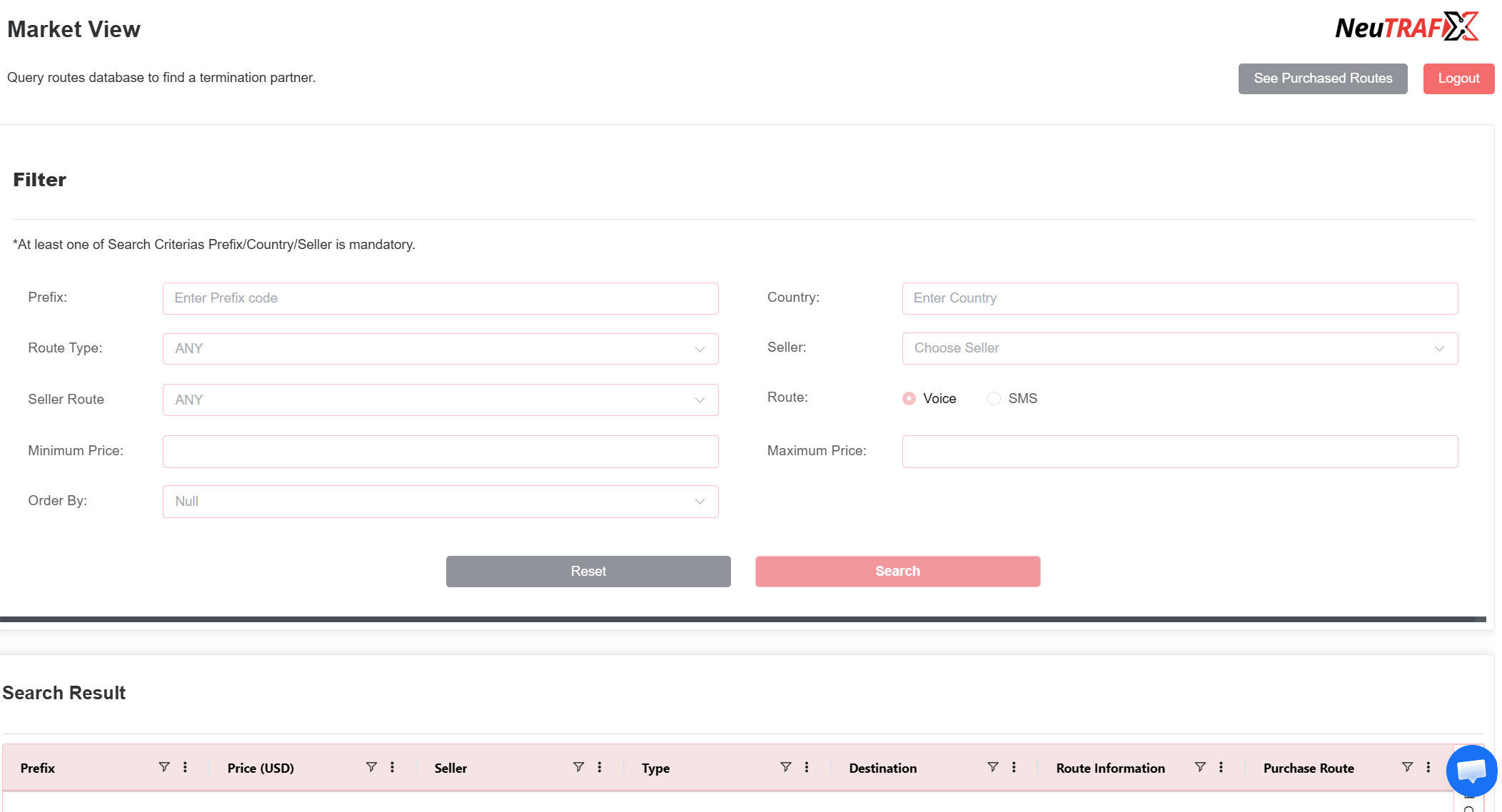Select the Voice route radio button
This screenshot has height=812, width=1502.
(x=909, y=398)
